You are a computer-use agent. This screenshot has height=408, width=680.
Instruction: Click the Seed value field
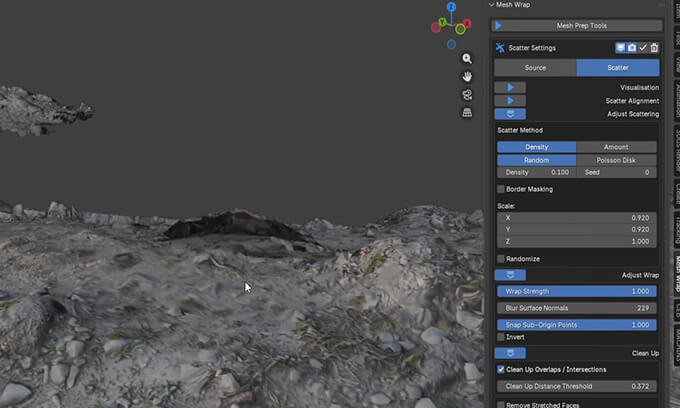pyautogui.click(x=617, y=172)
